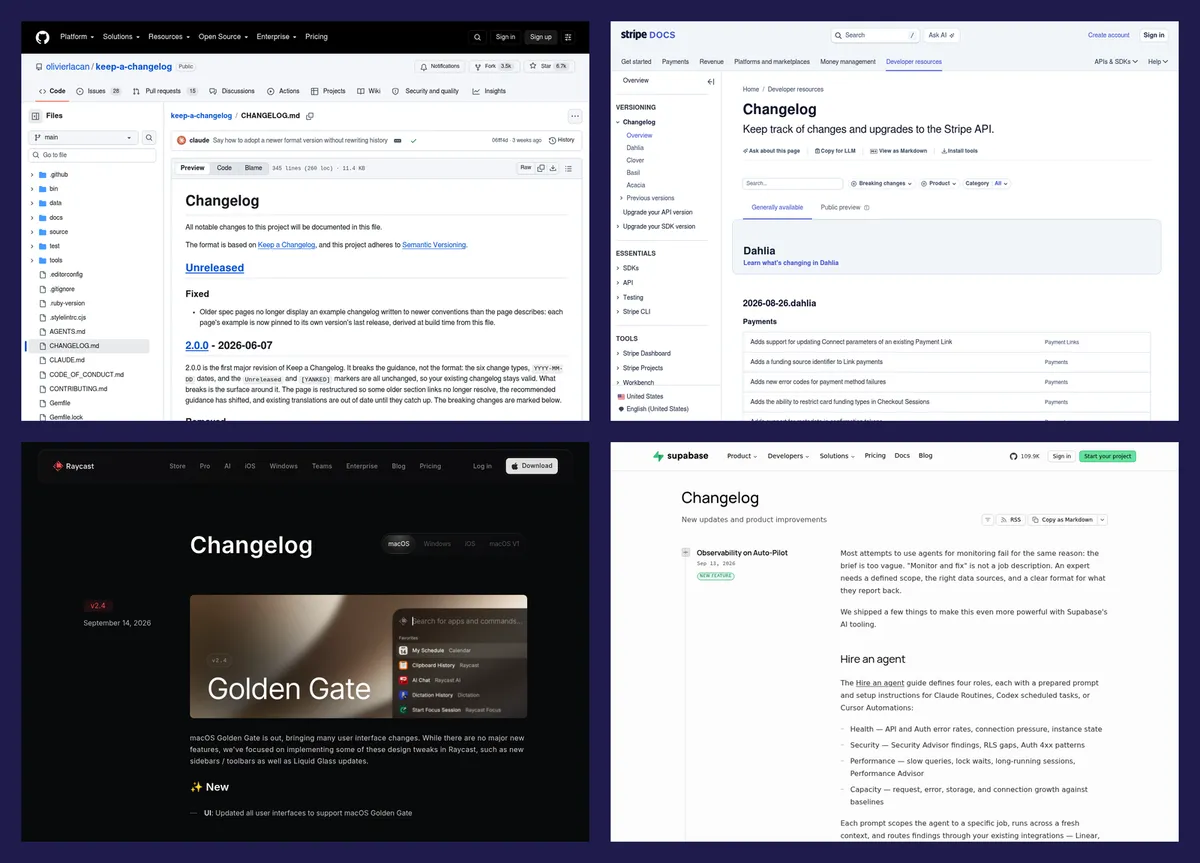
Task: Open History for CHANGELOG.md
Action: (x=561, y=140)
